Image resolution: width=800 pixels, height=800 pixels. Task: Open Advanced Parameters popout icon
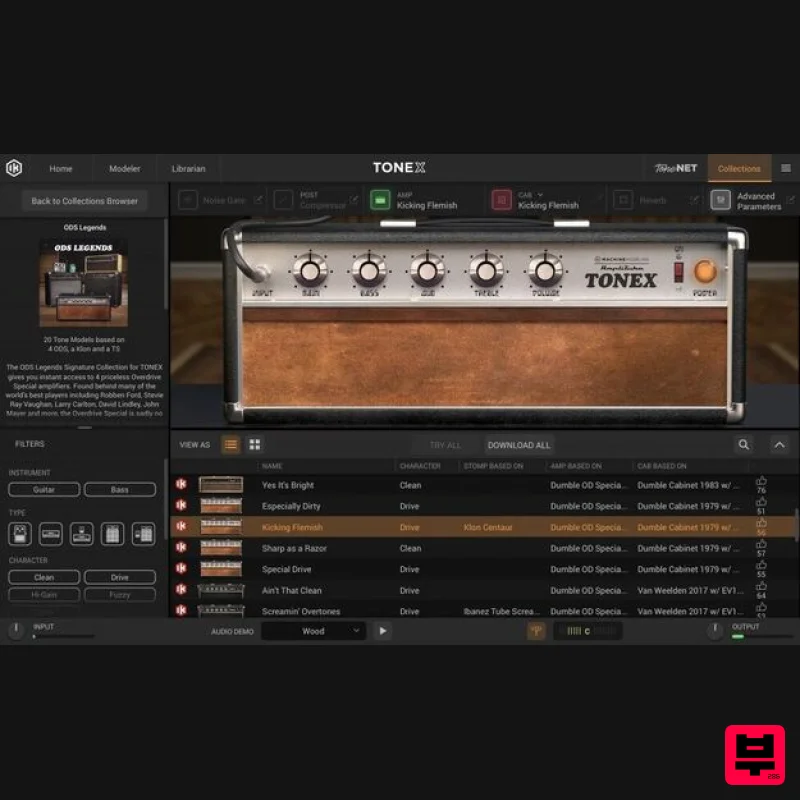790,199
